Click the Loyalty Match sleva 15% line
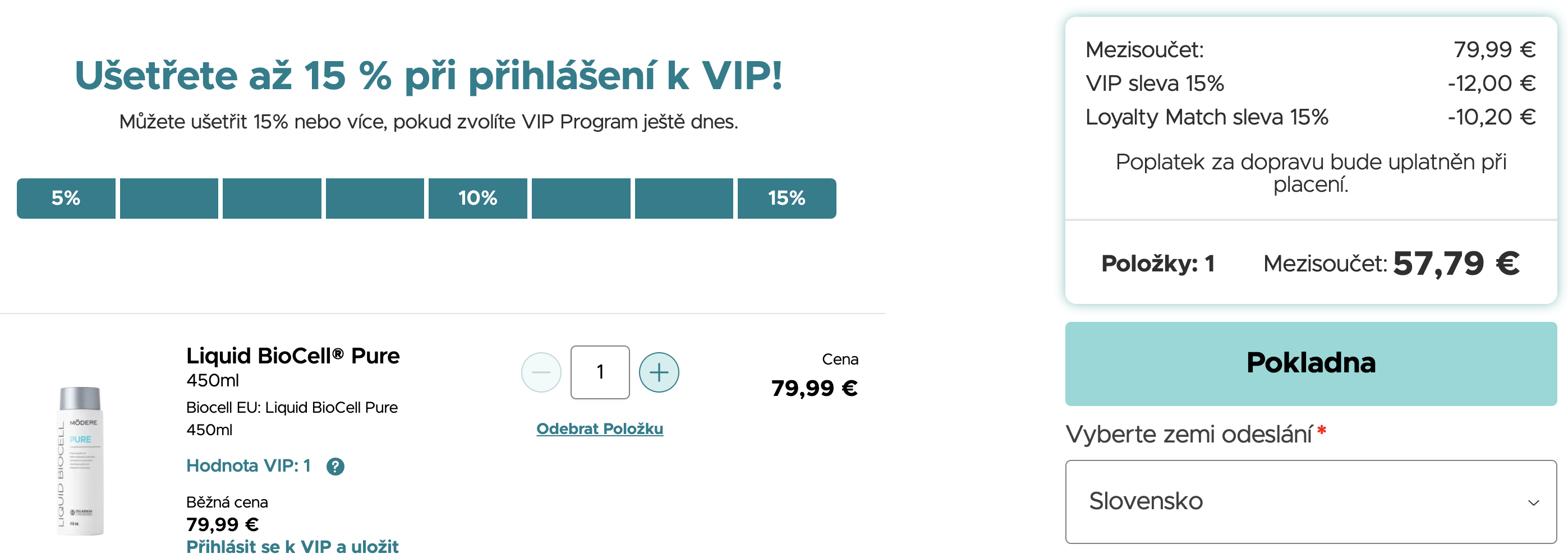Image resolution: width=1568 pixels, height=558 pixels. click(x=1207, y=117)
